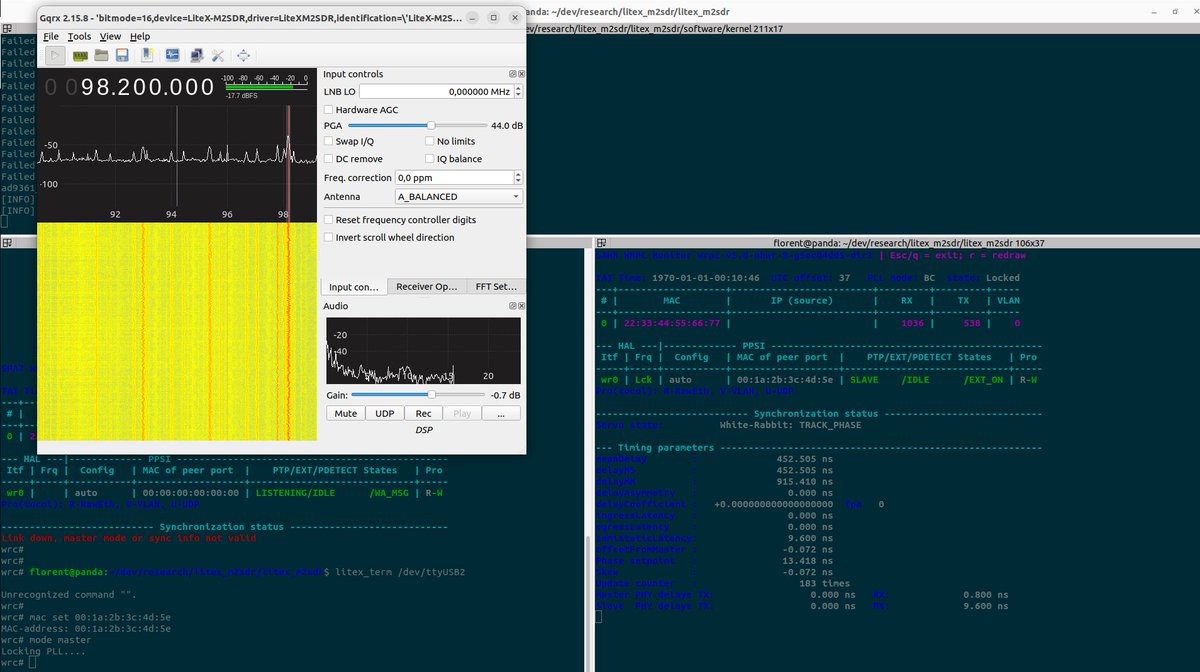Open the I/Q recording tool icon
The image size is (1200, 672).
click(x=172, y=55)
